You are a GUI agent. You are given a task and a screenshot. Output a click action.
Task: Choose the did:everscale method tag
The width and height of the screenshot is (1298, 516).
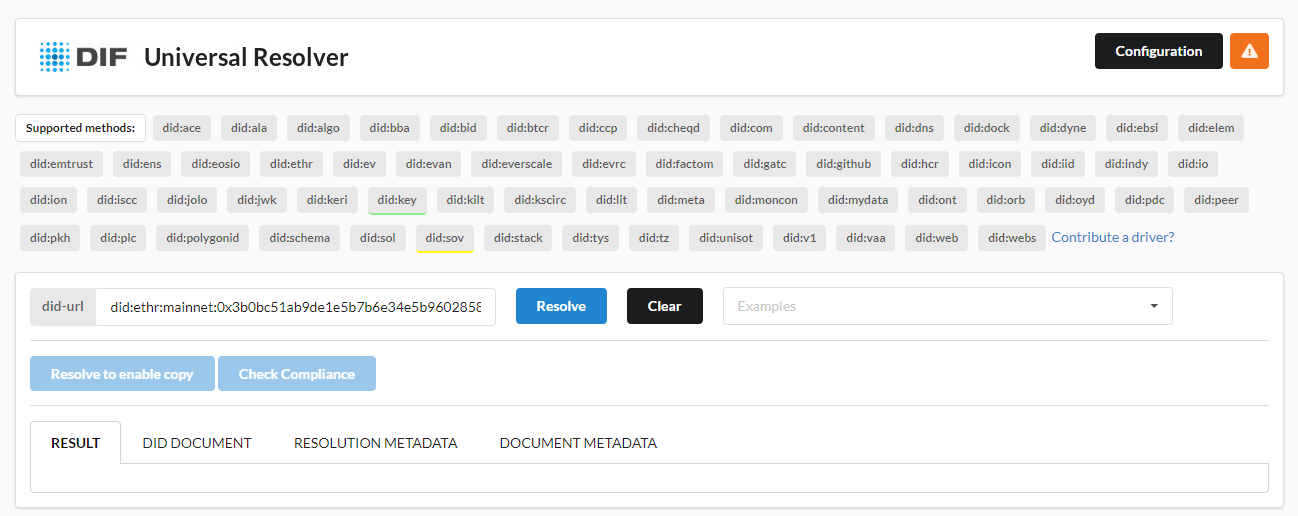pos(517,164)
